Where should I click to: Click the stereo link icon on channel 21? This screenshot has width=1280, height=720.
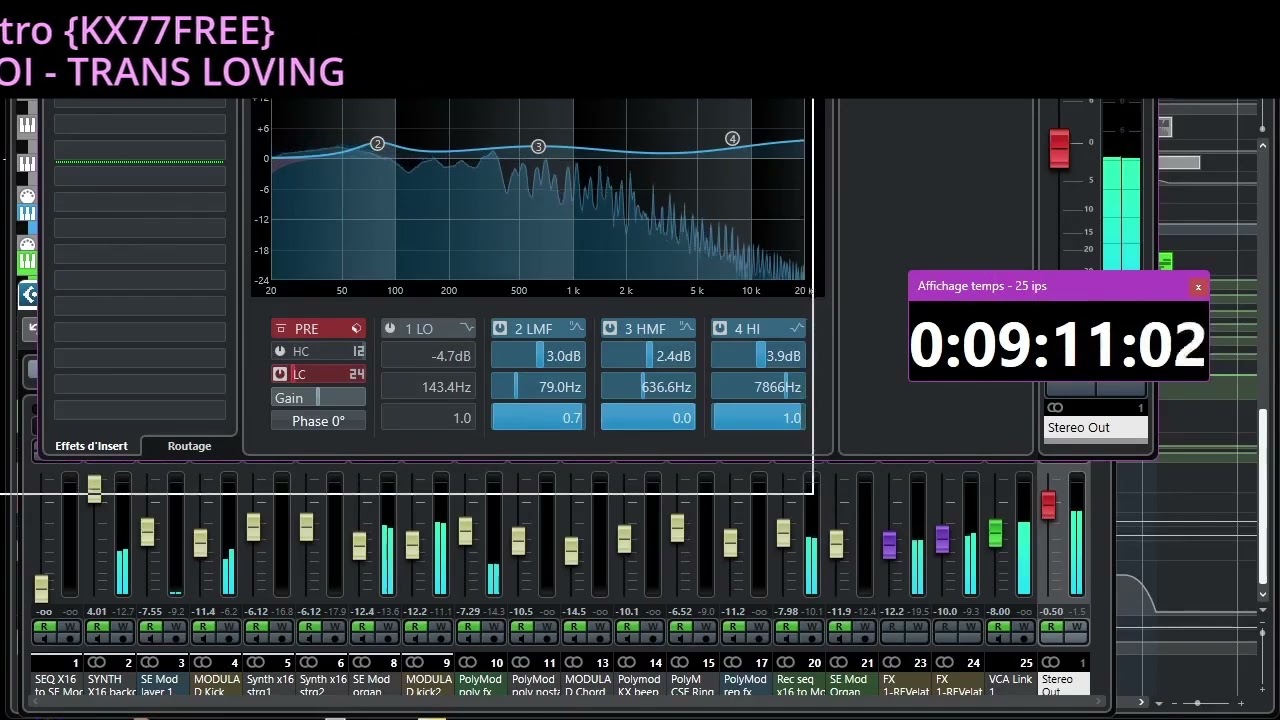(839, 662)
